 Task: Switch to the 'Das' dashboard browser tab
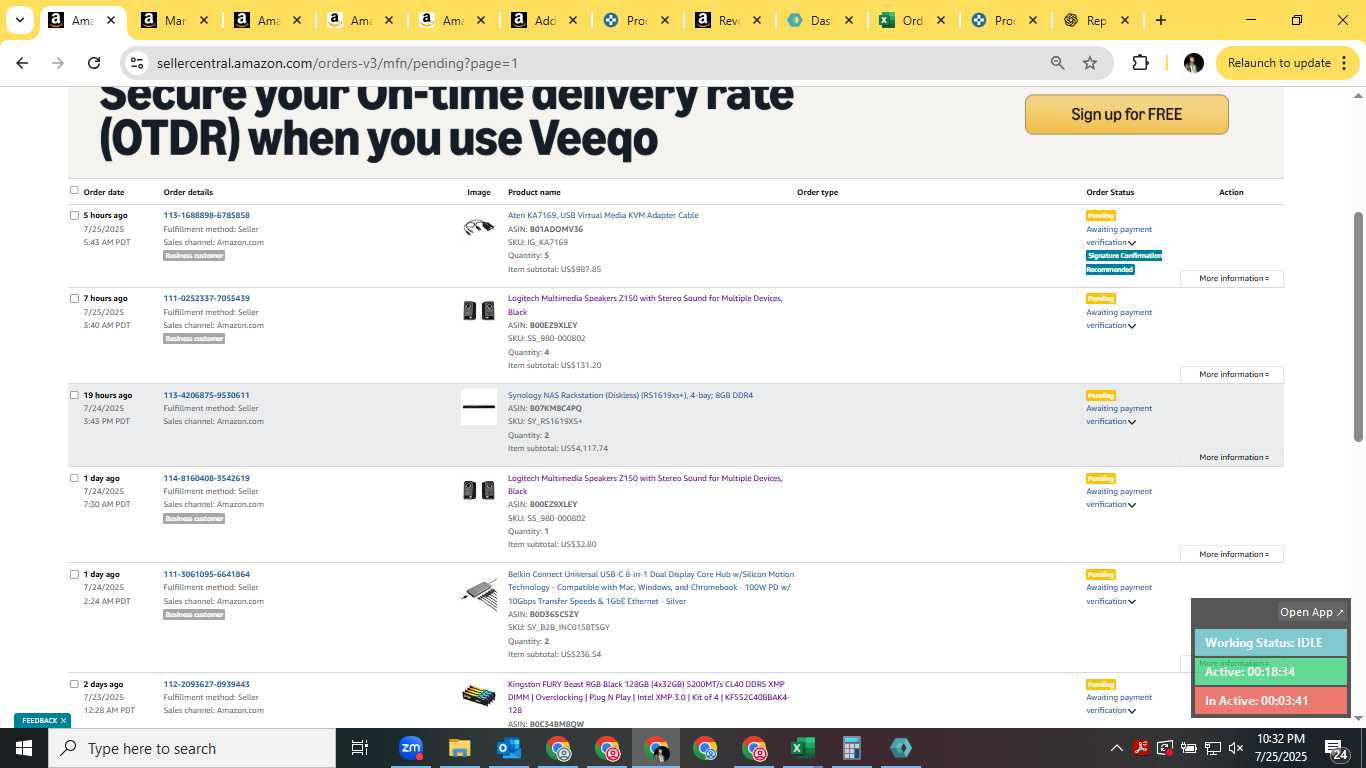click(820, 20)
